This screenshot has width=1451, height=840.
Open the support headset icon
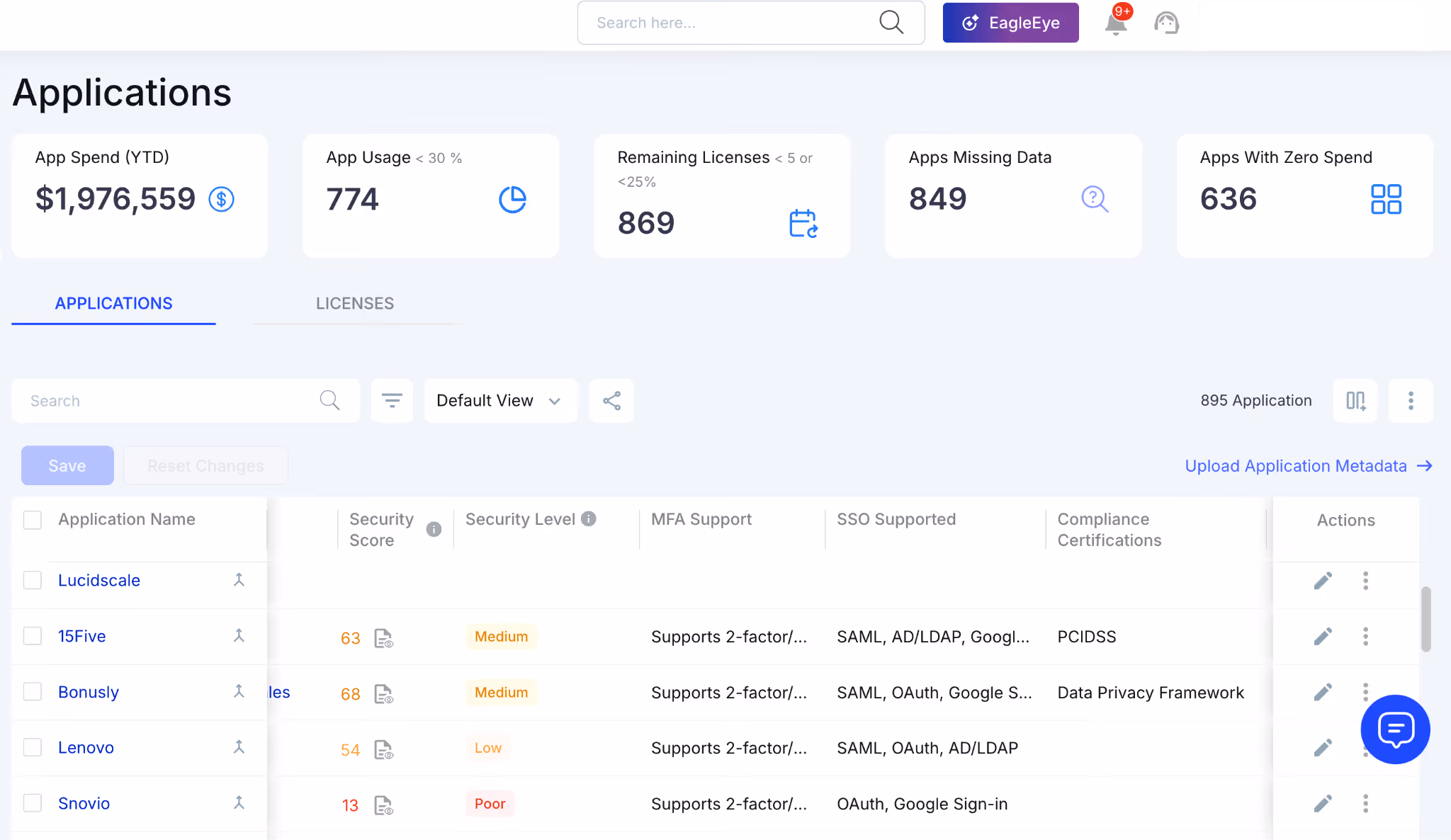pyautogui.click(x=1166, y=23)
